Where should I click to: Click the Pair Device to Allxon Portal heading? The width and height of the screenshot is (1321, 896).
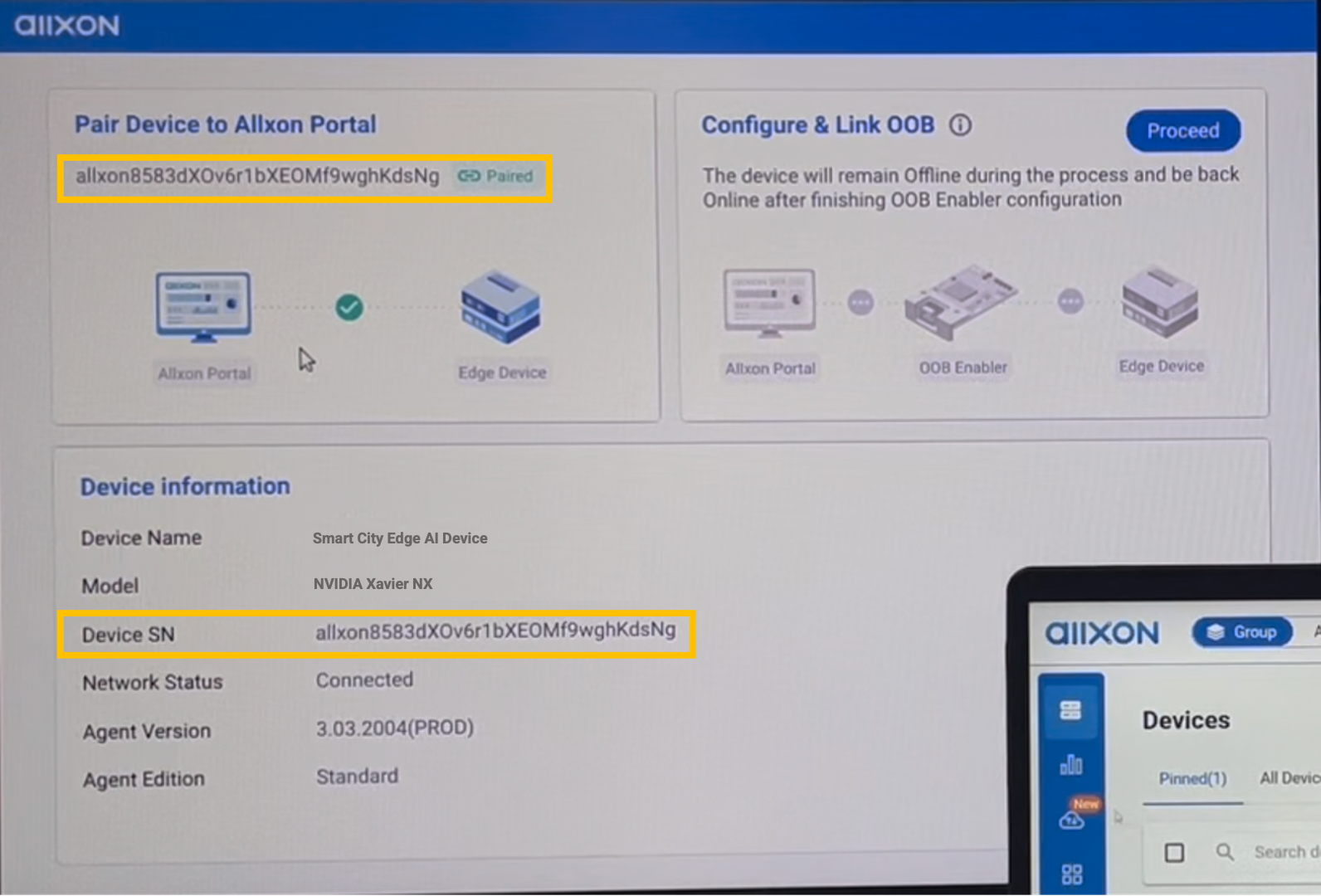[x=226, y=124]
